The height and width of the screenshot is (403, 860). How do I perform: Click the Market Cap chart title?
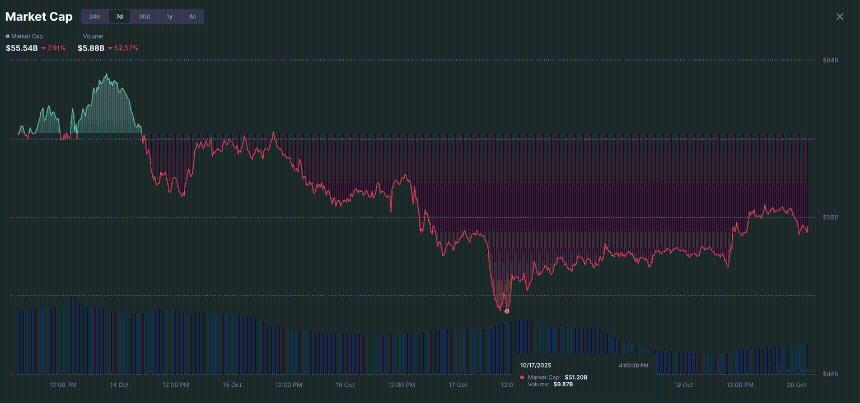point(38,17)
